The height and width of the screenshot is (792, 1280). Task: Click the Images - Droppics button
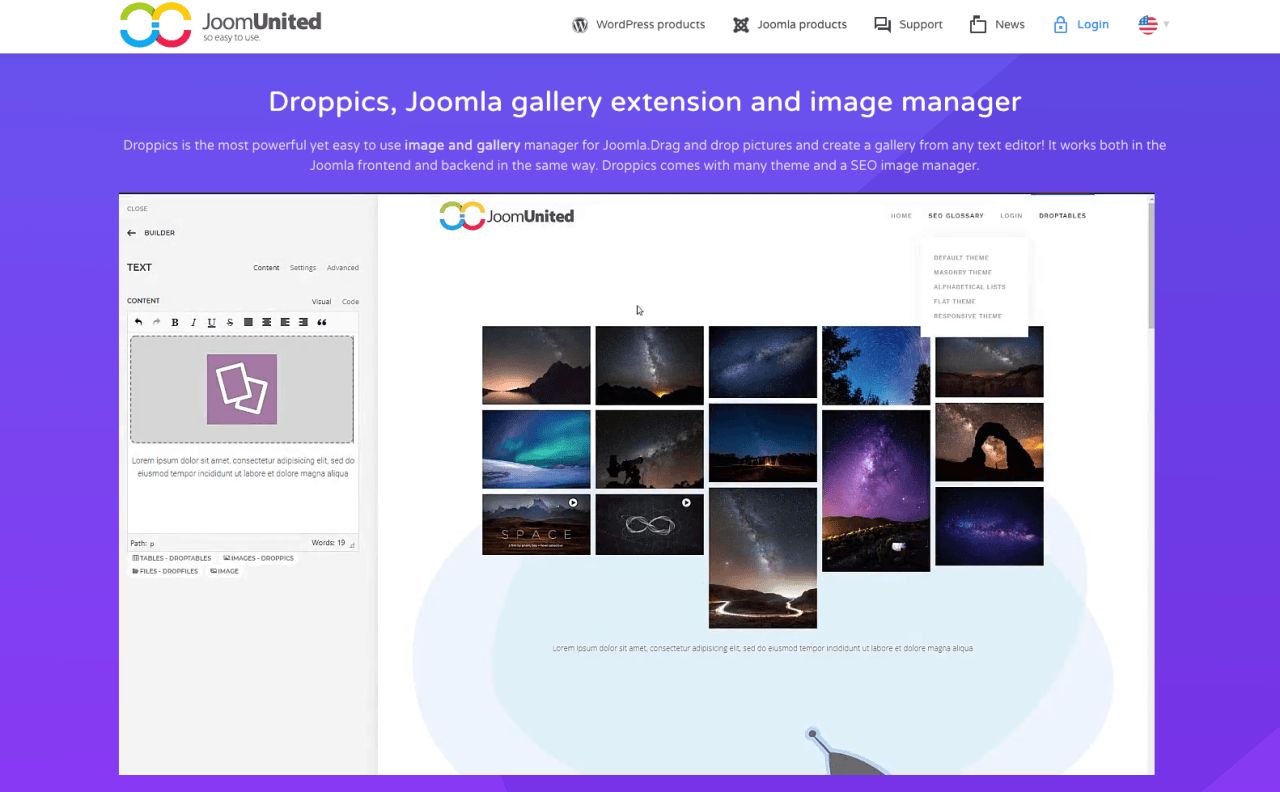(x=258, y=558)
